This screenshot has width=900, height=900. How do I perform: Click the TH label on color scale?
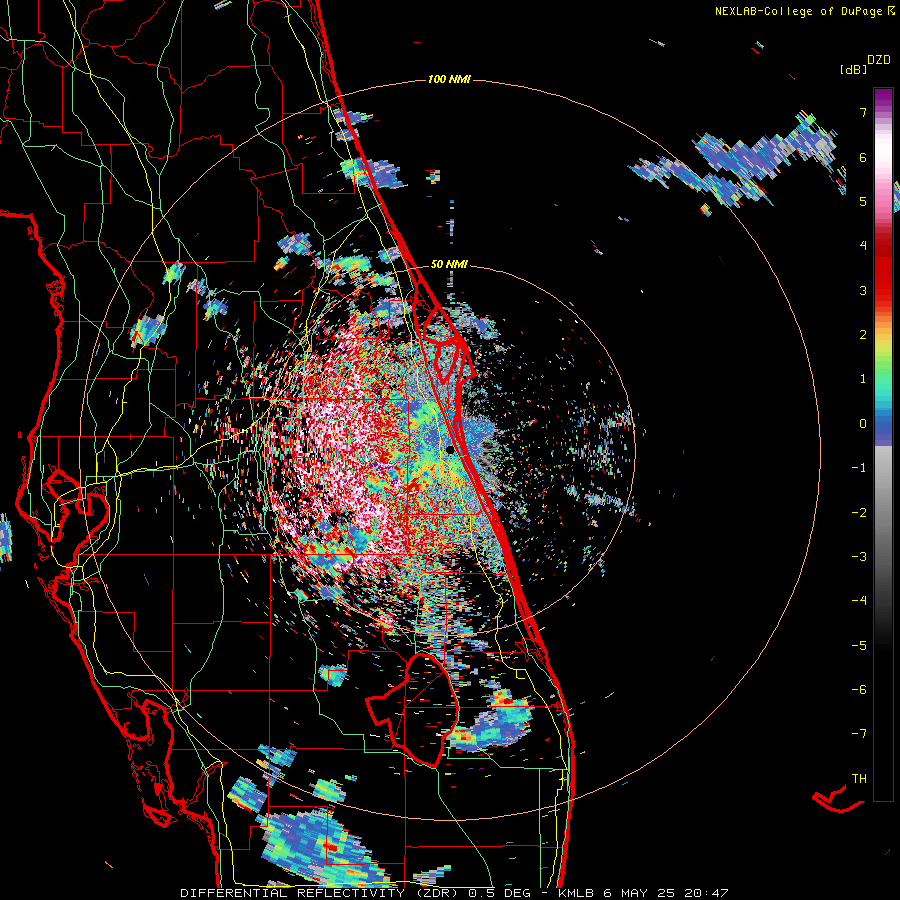(859, 779)
